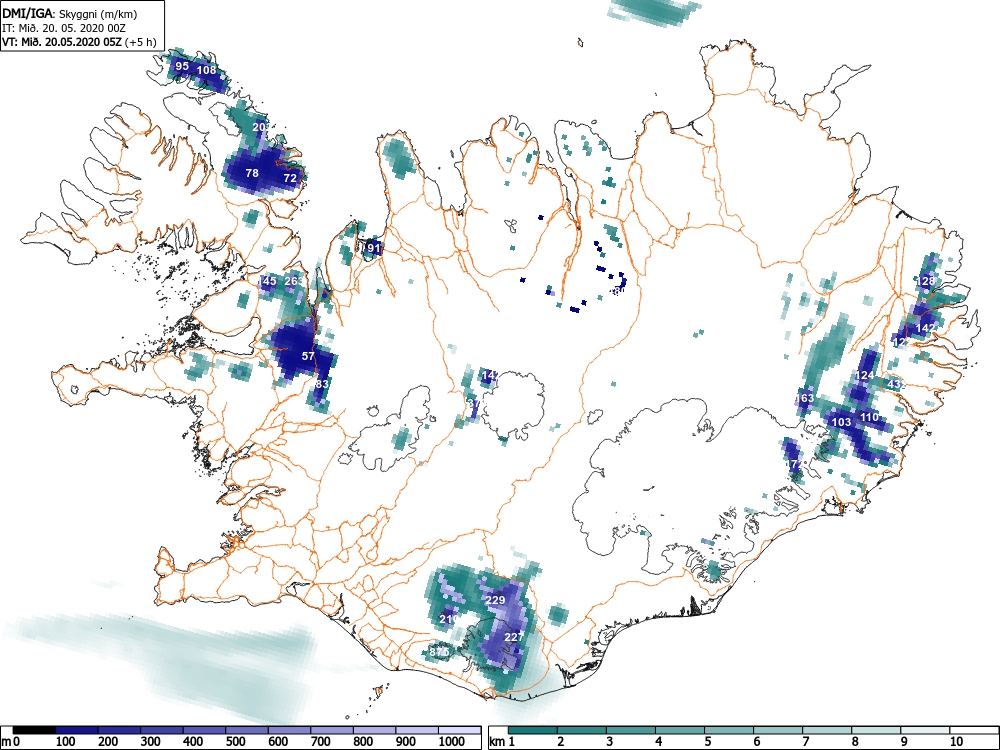This screenshot has width=1000, height=750.
Task: Click the 1000 label on meter legend
Action: pyautogui.click(x=452, y=742)
